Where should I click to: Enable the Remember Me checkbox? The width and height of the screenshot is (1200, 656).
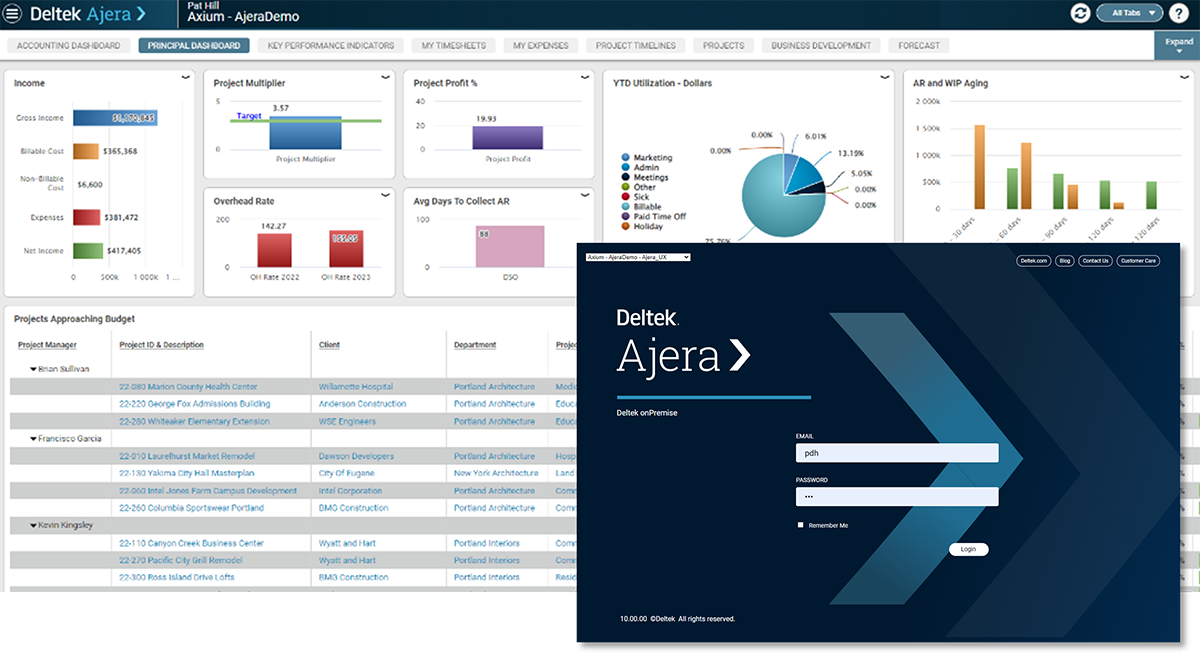coord(801,525)
